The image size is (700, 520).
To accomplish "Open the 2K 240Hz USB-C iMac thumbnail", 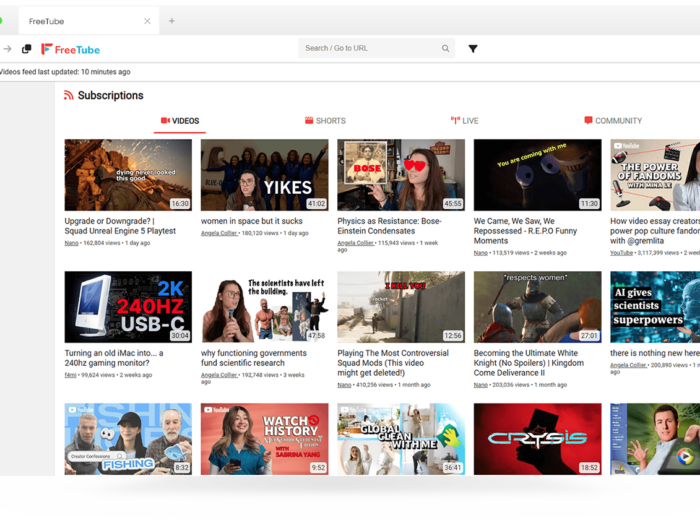I will [x=128, y=307].
